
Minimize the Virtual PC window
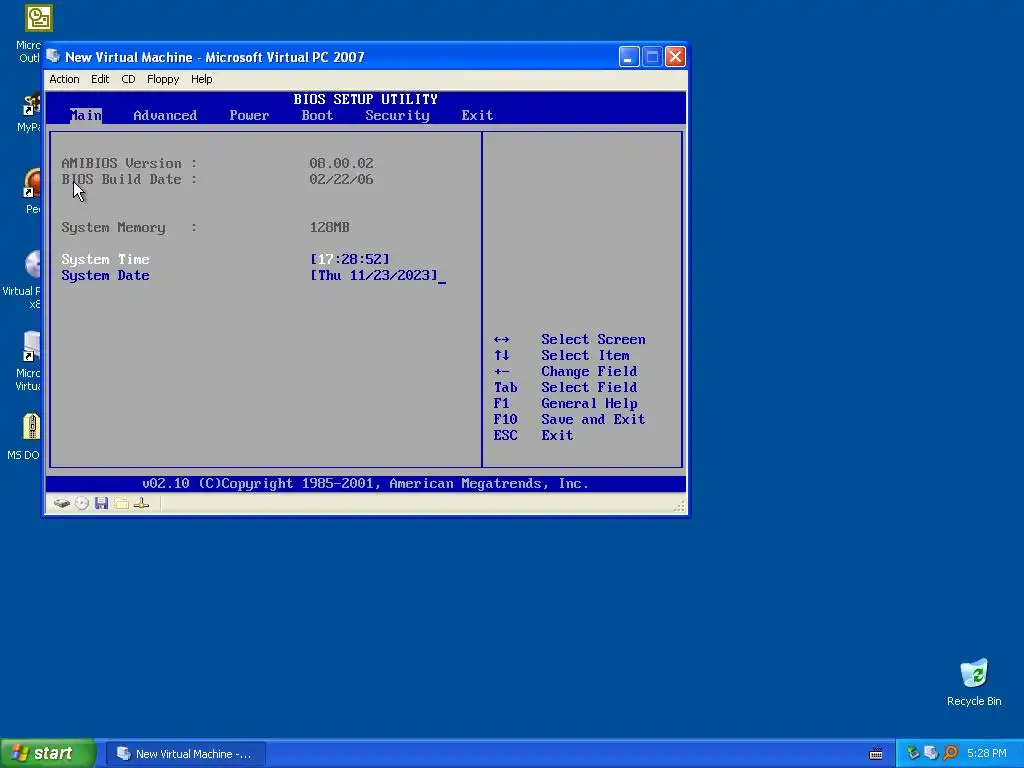pyautogui.click(x=628, y=57)
